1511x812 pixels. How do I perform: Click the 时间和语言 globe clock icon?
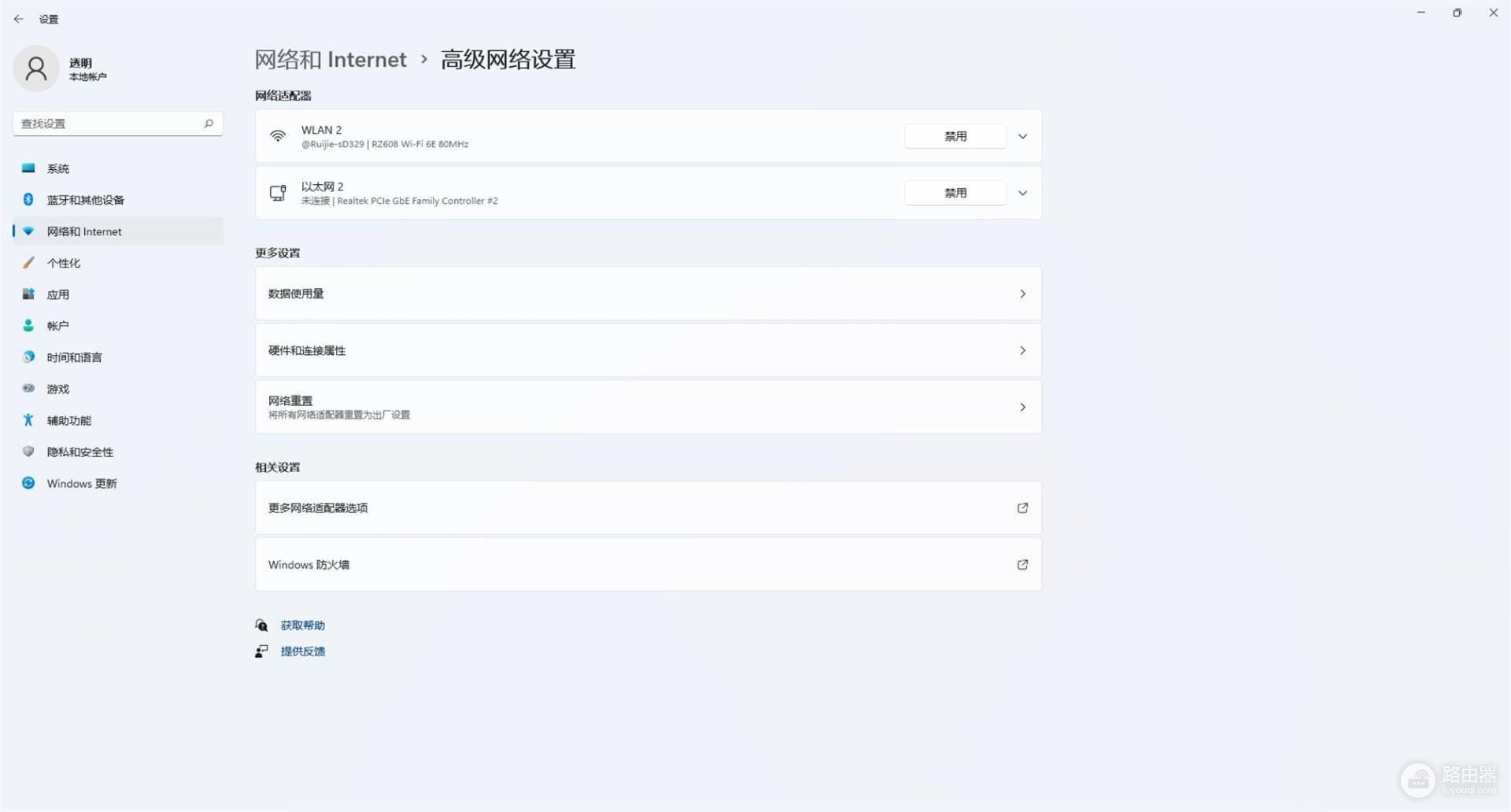tap(28, 357)
